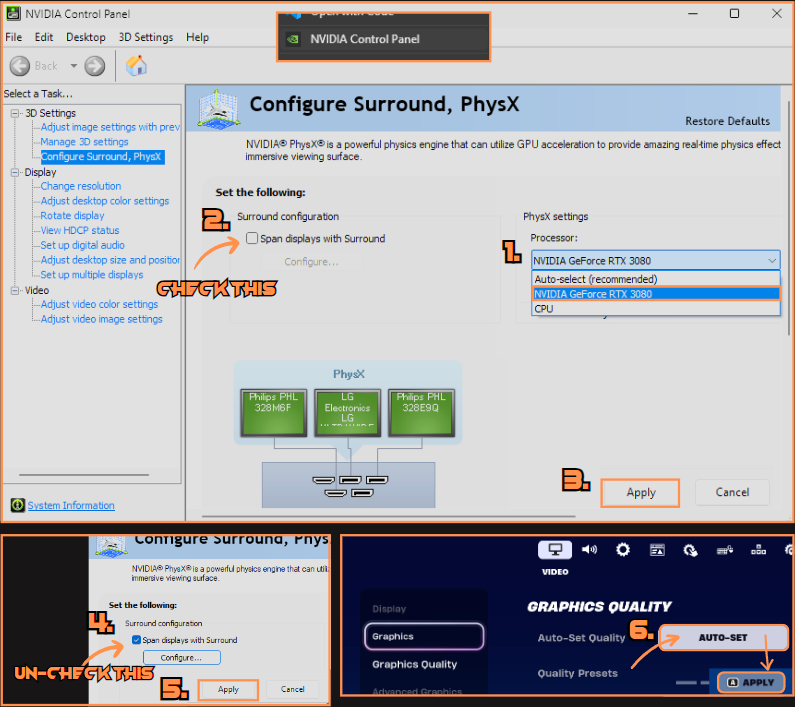
Task: Open Change resolution
Action: 81,186
